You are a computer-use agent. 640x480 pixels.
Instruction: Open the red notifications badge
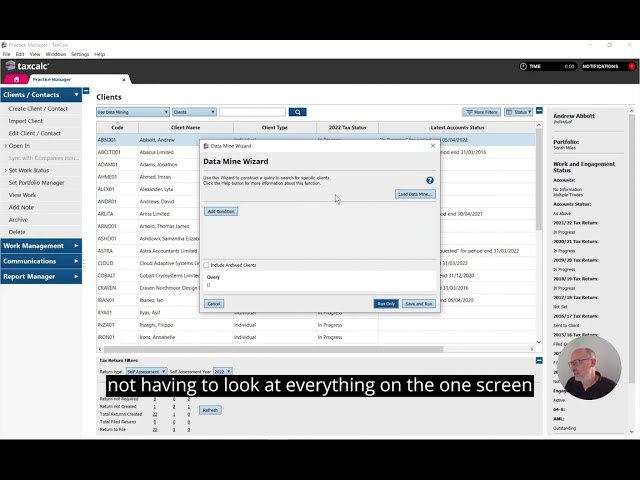pyautogui.click(x=631, y=66)
